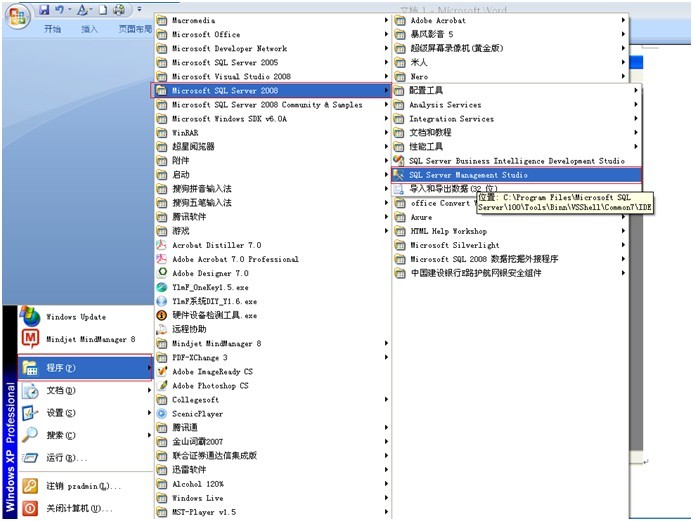Click the SQL Server Management Studio icon
Screen dimensions: 693x521
[399, 175]
